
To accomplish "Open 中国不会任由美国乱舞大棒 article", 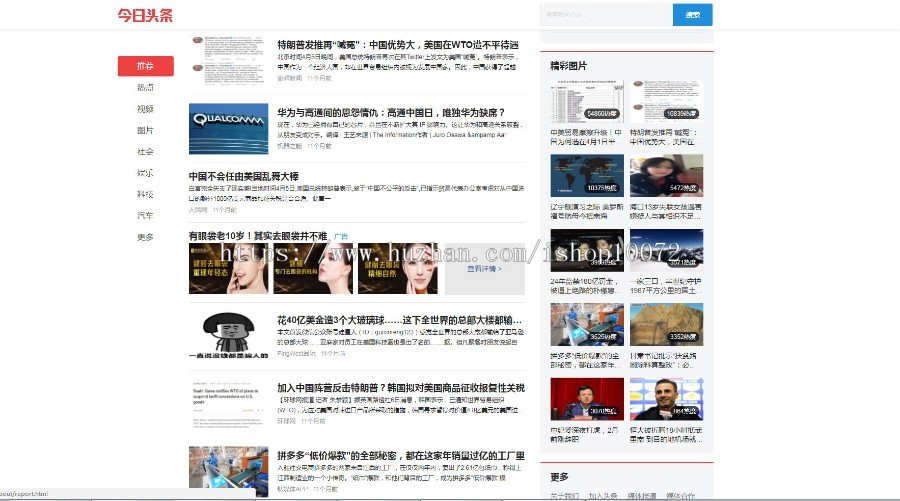I will pos(243,176).
